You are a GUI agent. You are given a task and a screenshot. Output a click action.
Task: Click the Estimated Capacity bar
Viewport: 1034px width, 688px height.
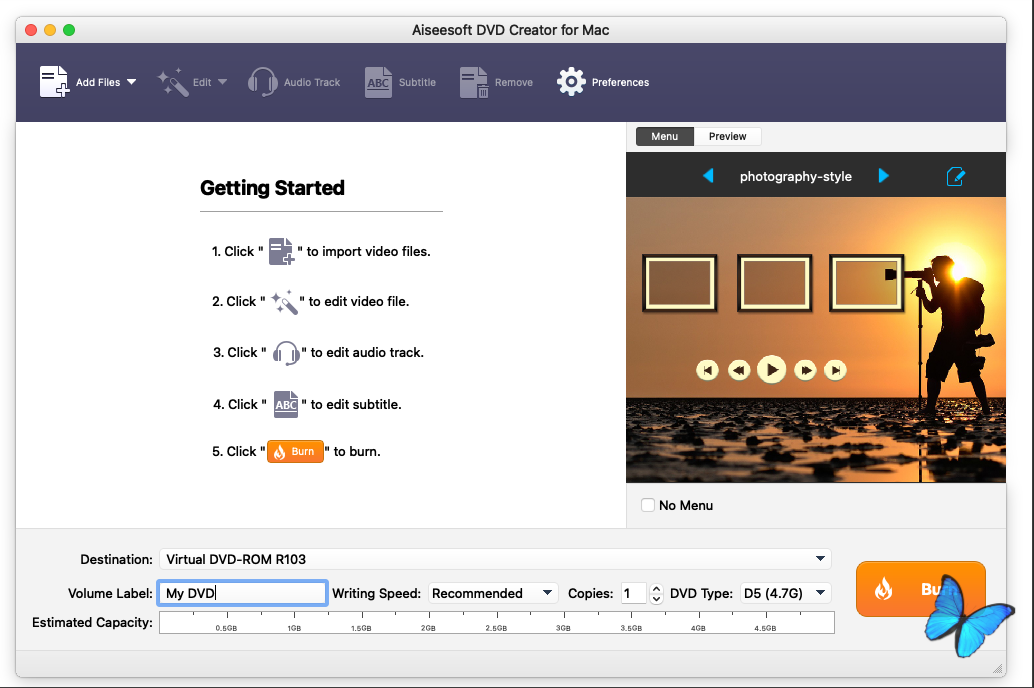[496, 622]
